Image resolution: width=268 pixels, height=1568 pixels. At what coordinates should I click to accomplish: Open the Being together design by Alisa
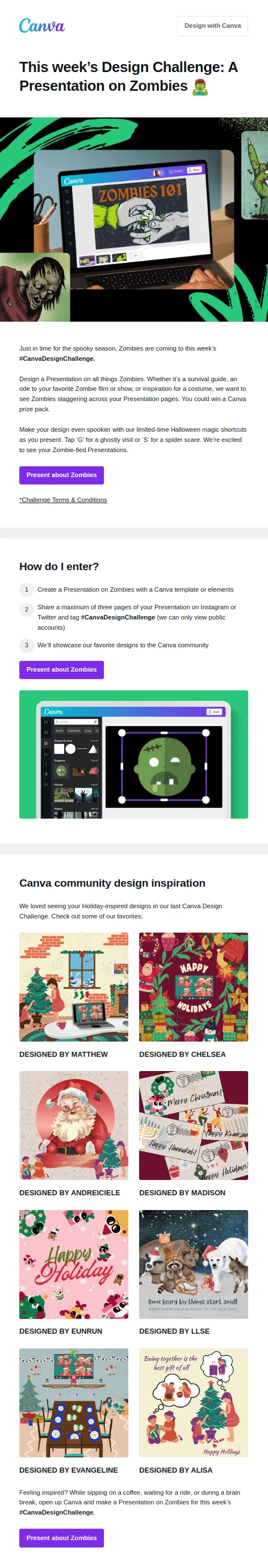point(194,1403)
